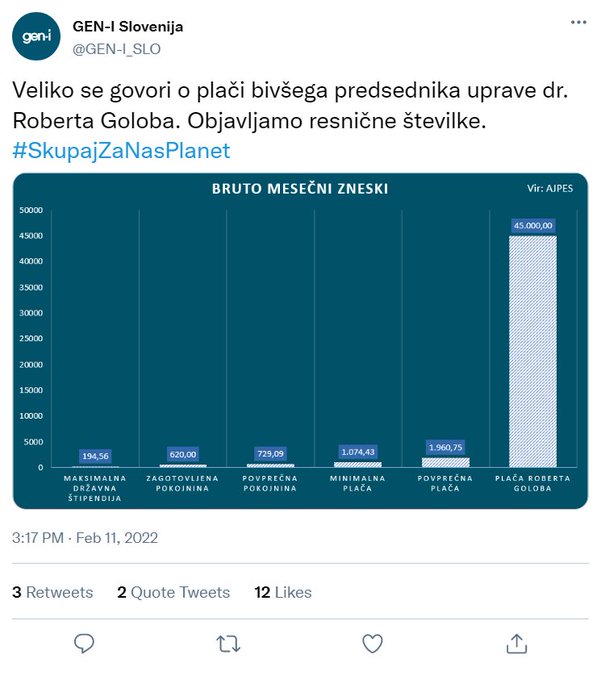Click the Vir: AJPES source text
The width and height of the screenshot is (601, 680).
(x=550, y=188)
